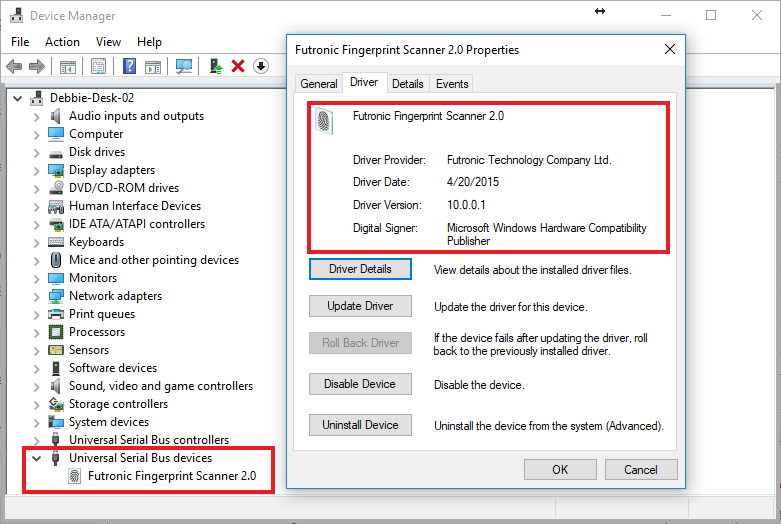
Task: Close the Fingerprint Scanner Properties dialog
Action: (x=670, y=49)
